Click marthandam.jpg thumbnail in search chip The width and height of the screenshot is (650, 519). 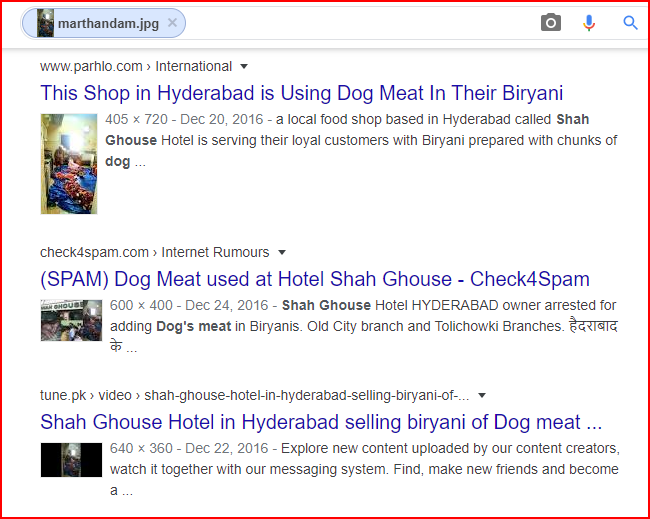tap(46, 23)
